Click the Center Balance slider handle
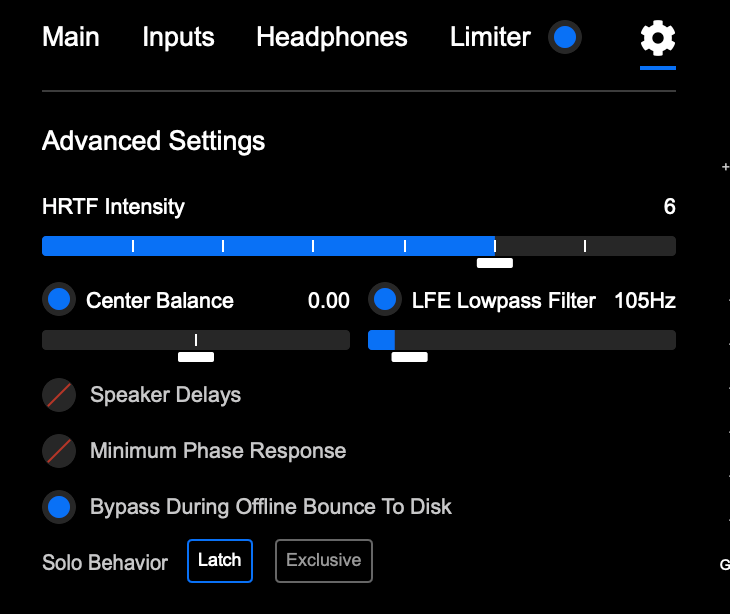The width and height of the screenshot is (730, 614). (x=196, y=357)
